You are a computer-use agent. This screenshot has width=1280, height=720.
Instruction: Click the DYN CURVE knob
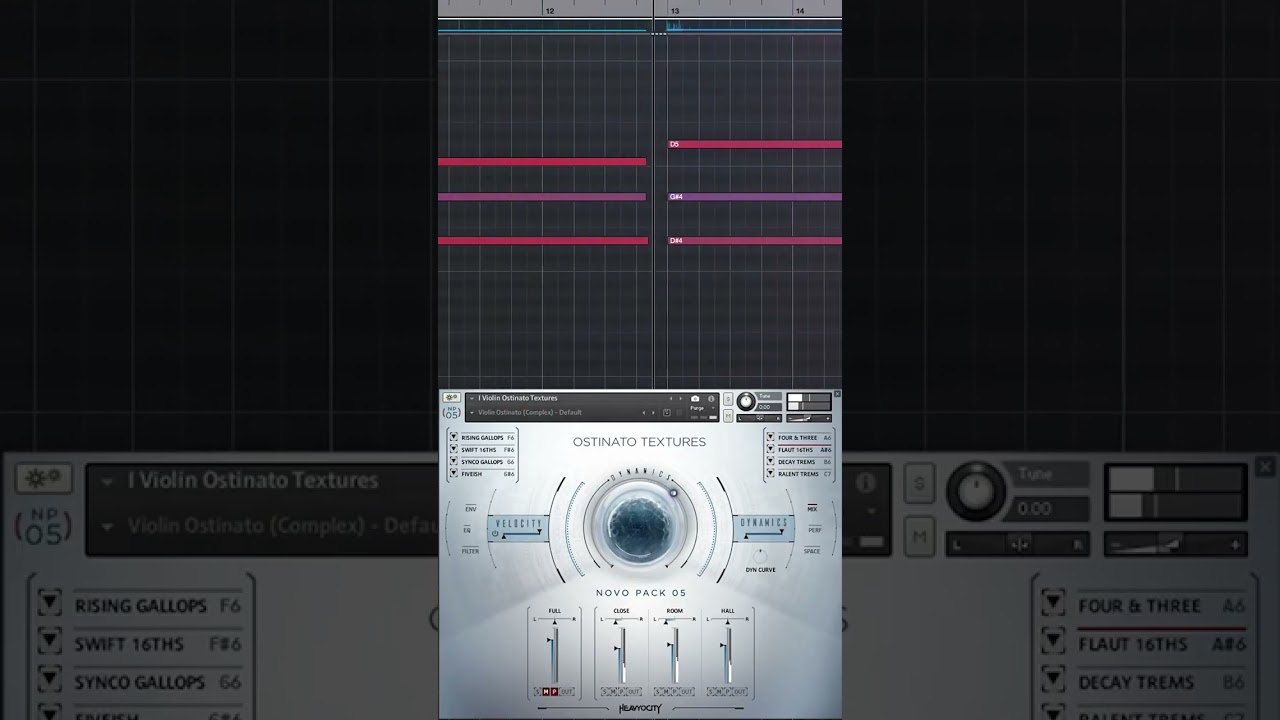[760, 556]
